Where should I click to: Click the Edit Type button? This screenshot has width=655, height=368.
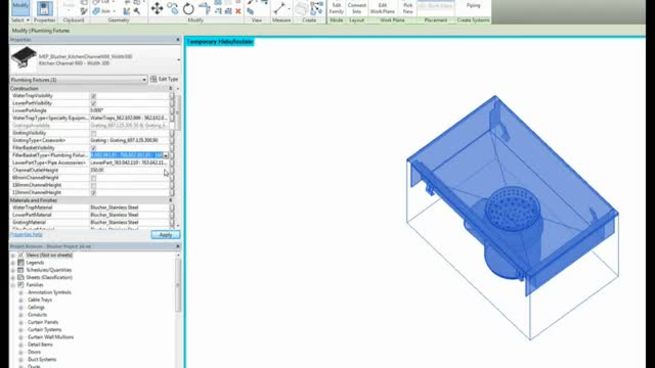(165, 79)
